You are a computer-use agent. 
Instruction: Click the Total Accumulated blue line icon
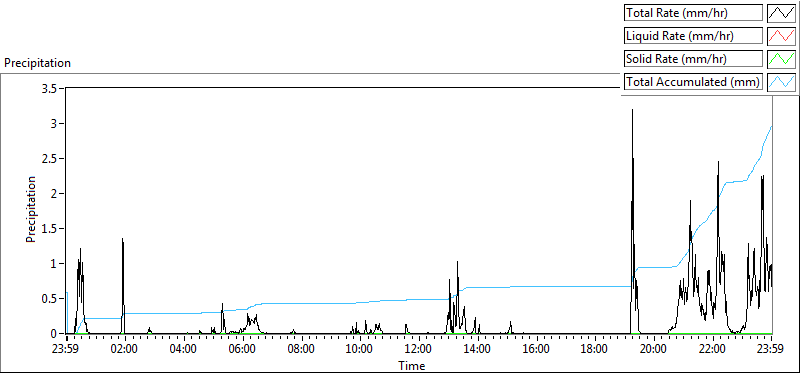click(x=782, y=81)
